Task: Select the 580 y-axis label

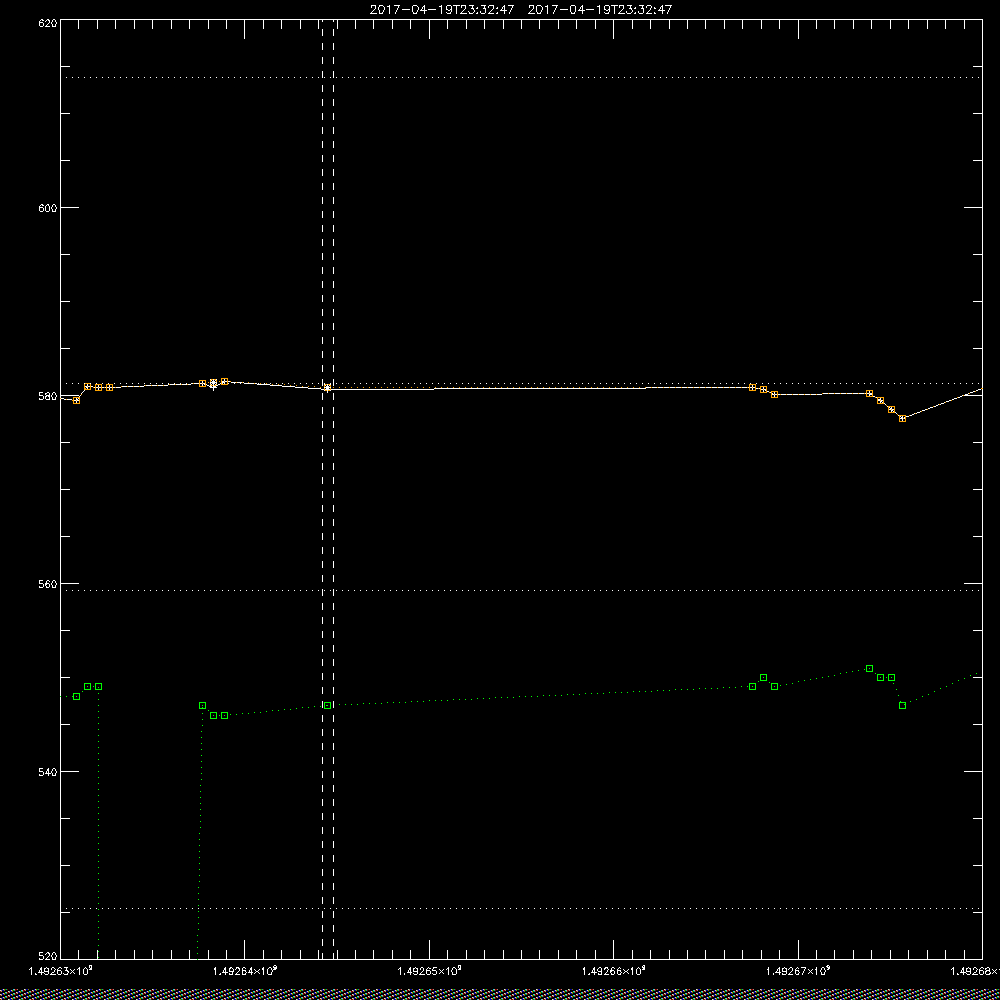Action: [48, 396]
